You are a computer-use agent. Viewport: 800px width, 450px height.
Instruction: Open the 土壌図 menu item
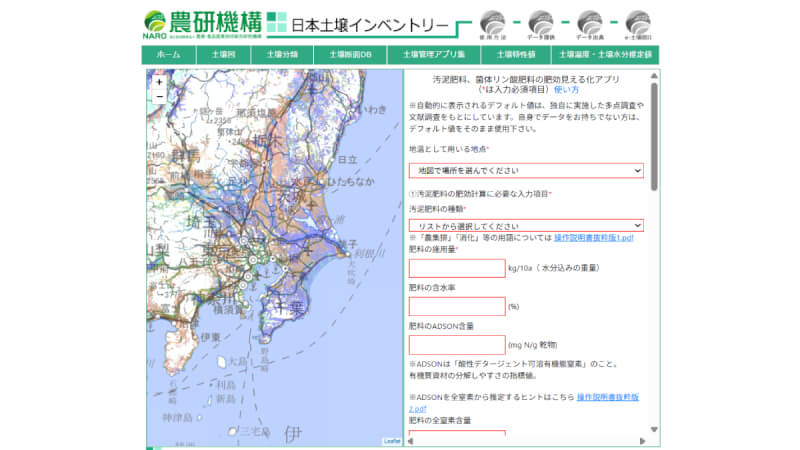click(223, 55)
